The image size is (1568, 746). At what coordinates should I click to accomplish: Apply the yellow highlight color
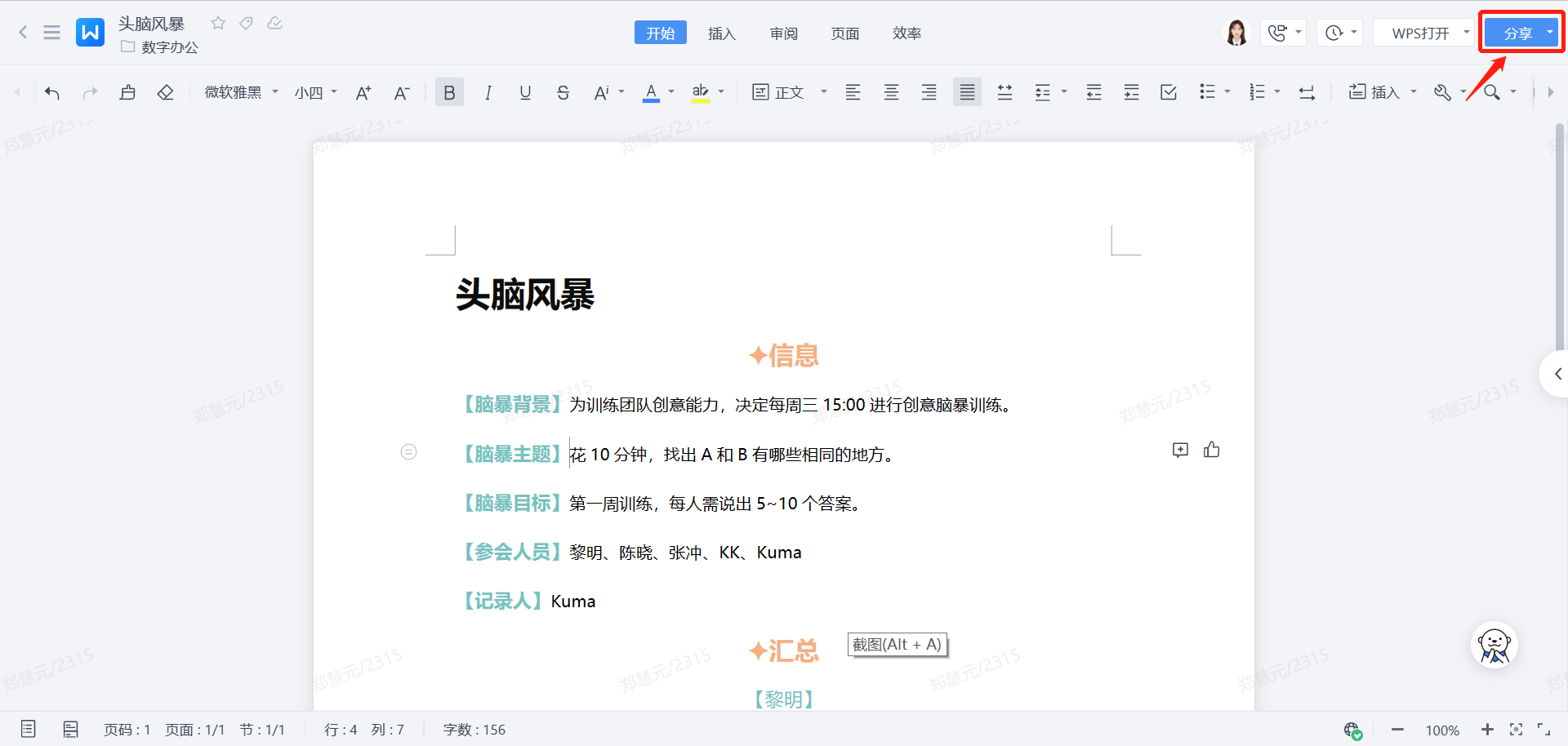(701, 92)
